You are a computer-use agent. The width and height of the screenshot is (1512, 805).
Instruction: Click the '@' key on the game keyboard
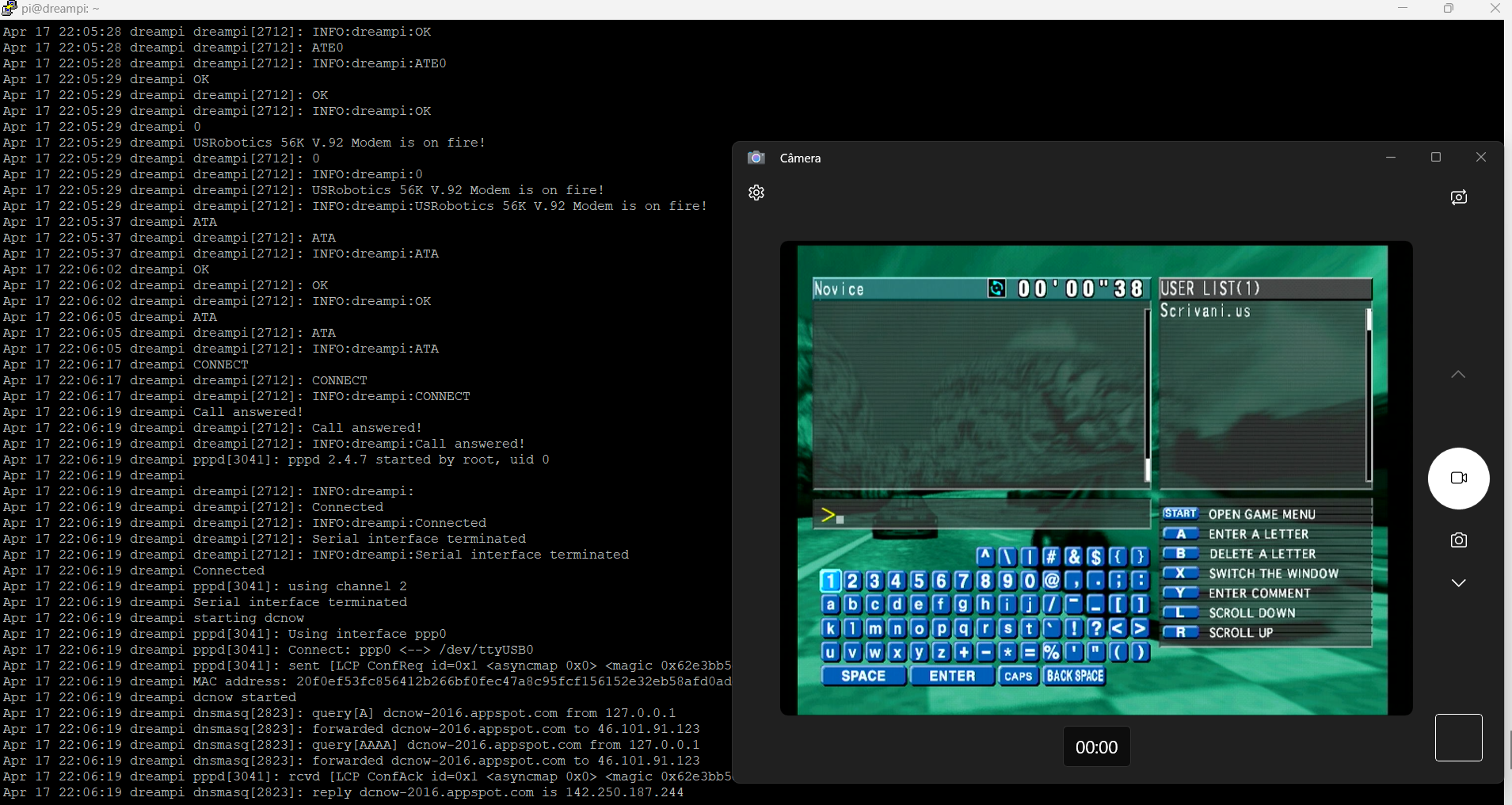[1052, 581]
